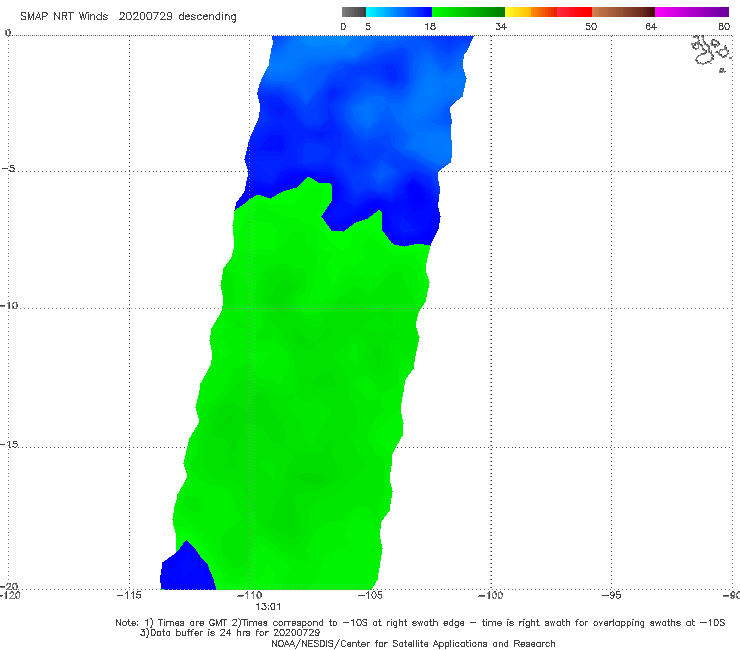
Task: Click the color bar label "50"
Action: pos(591,27)
